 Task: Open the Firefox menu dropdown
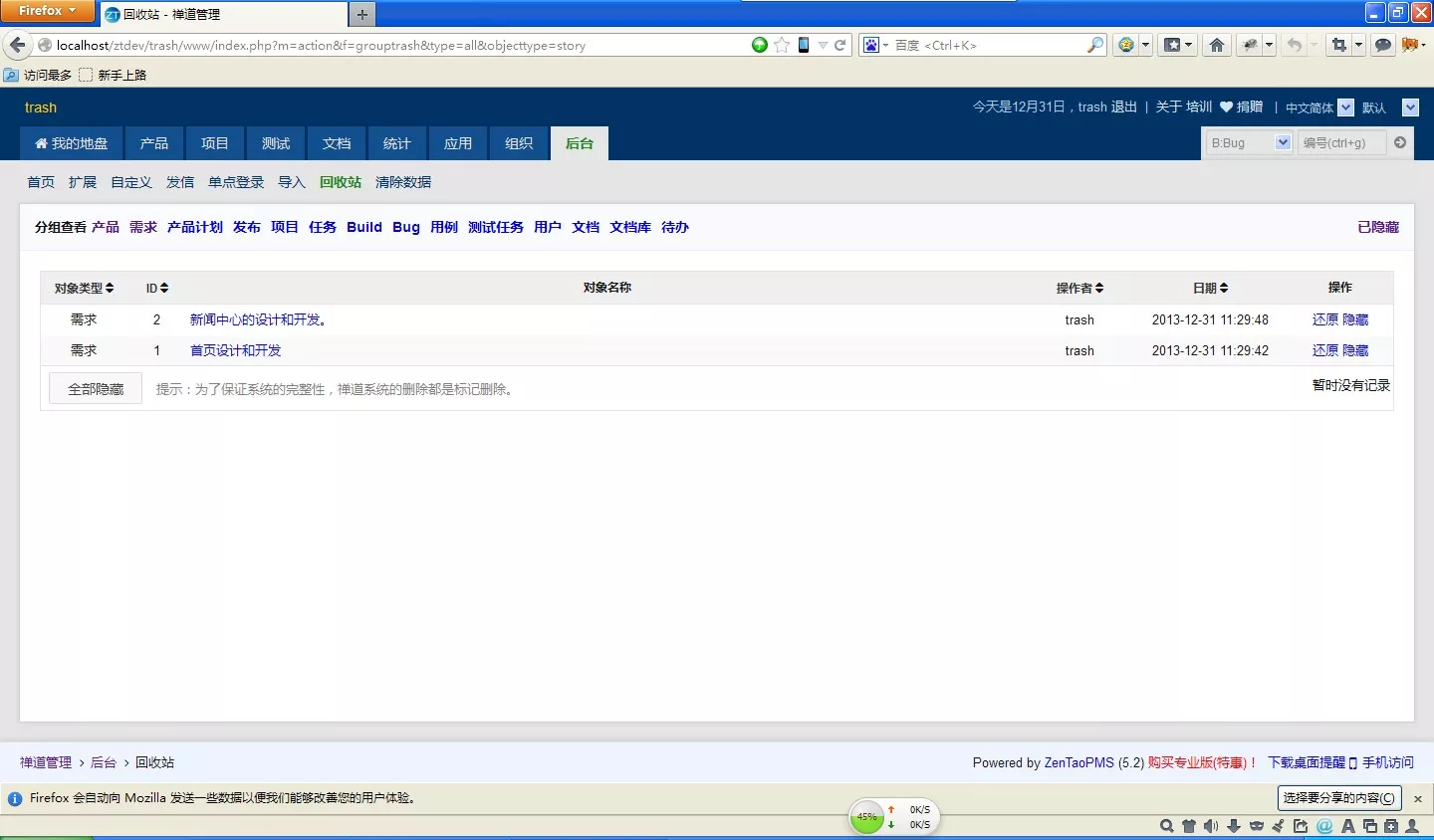point(47,11)
